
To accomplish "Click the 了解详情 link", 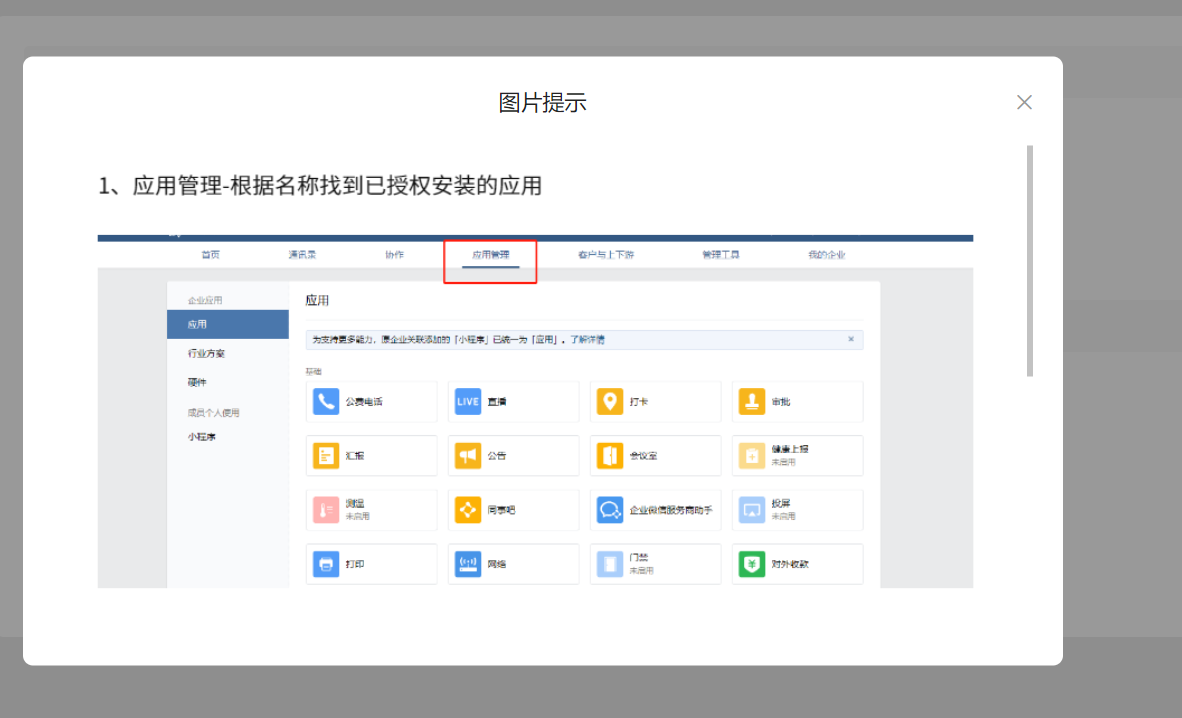I will click(x=587, y=340).
